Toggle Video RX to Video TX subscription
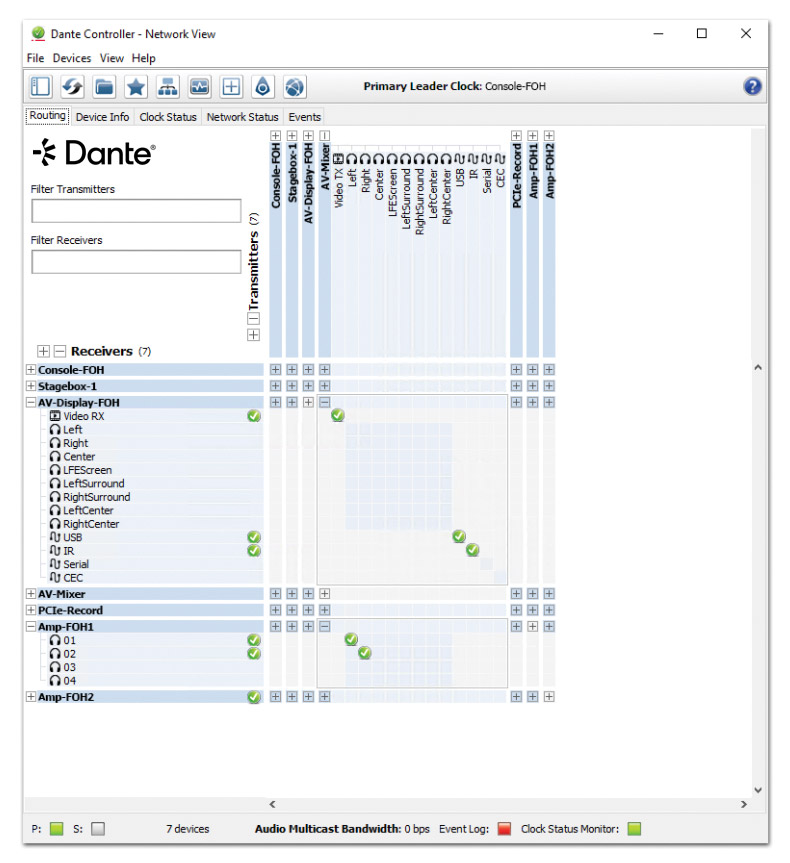This screenshot has width=790, height=863. click(338, 415)
